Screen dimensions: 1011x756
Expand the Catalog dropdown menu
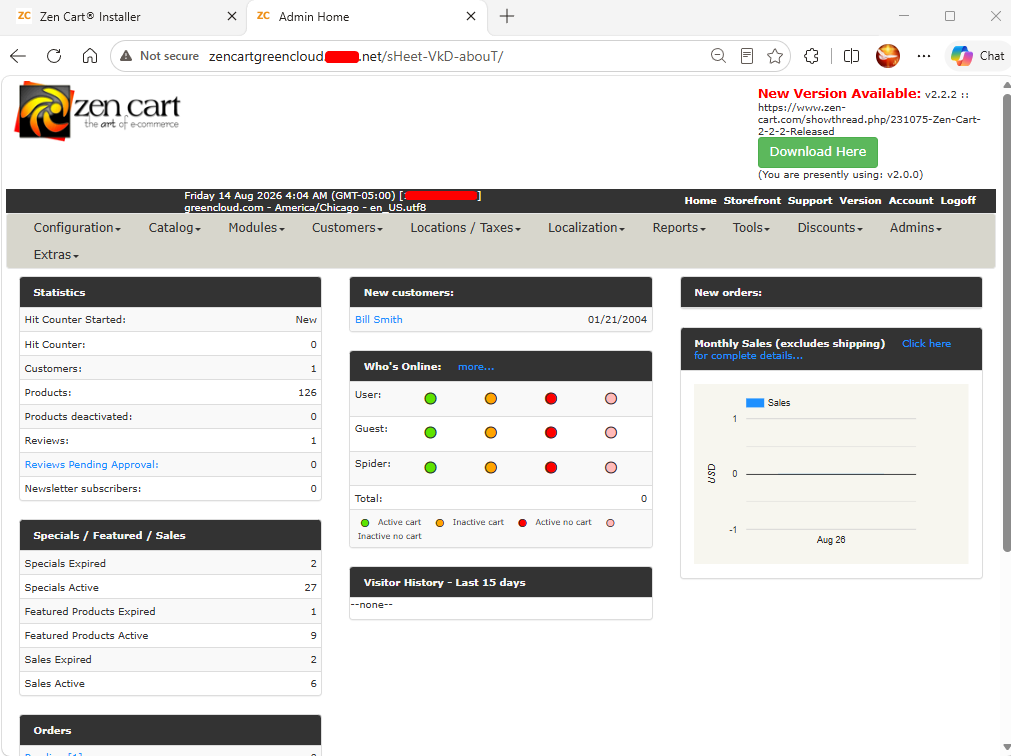pyautogui.click(x=174, y=228)
